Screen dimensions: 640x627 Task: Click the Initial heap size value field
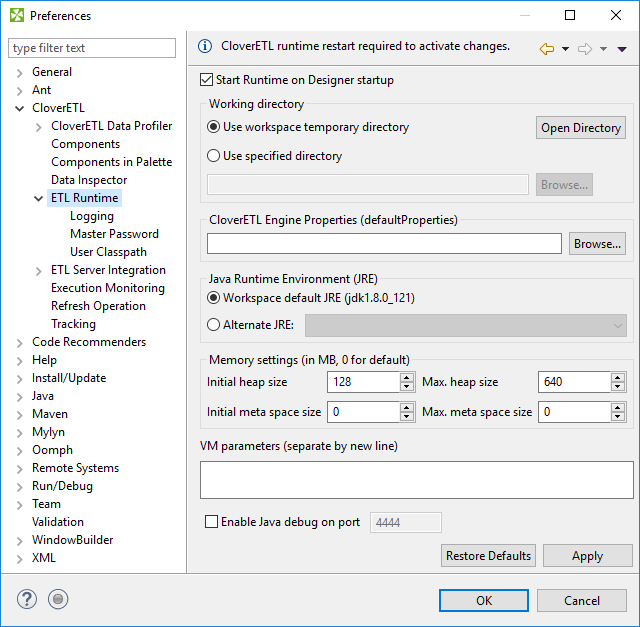click(363, 382)
